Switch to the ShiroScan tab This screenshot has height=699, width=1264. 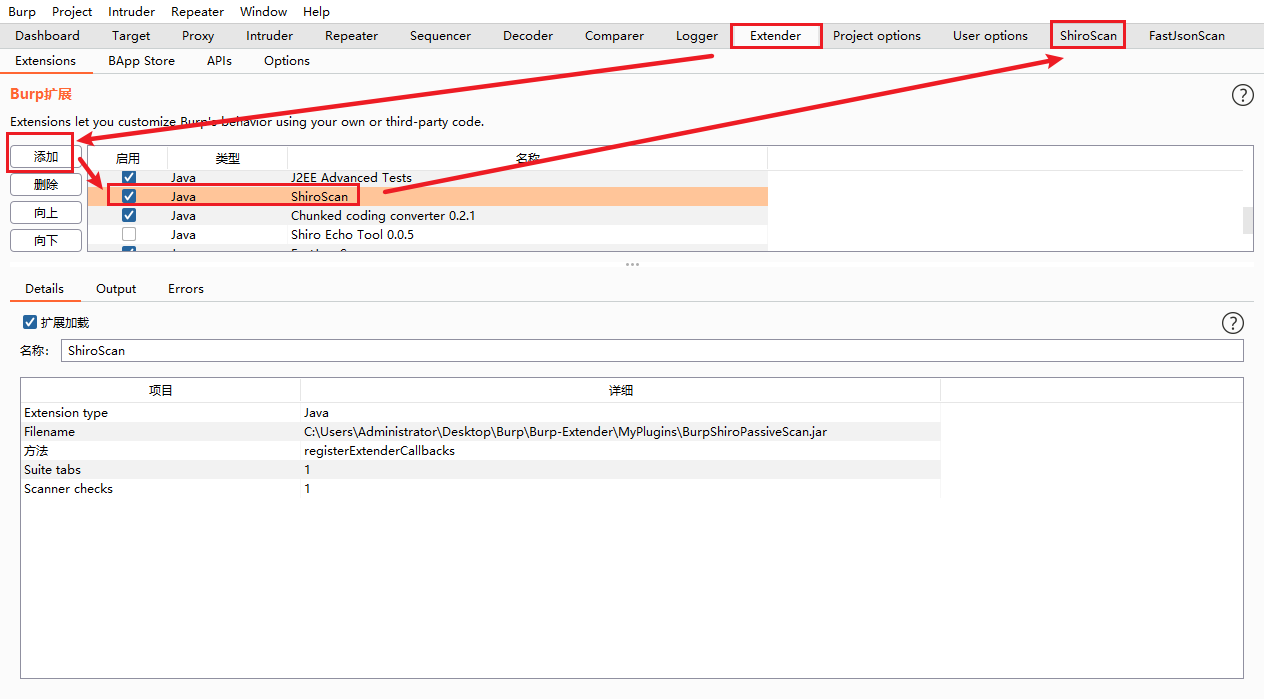click(x=1088, y=36)
